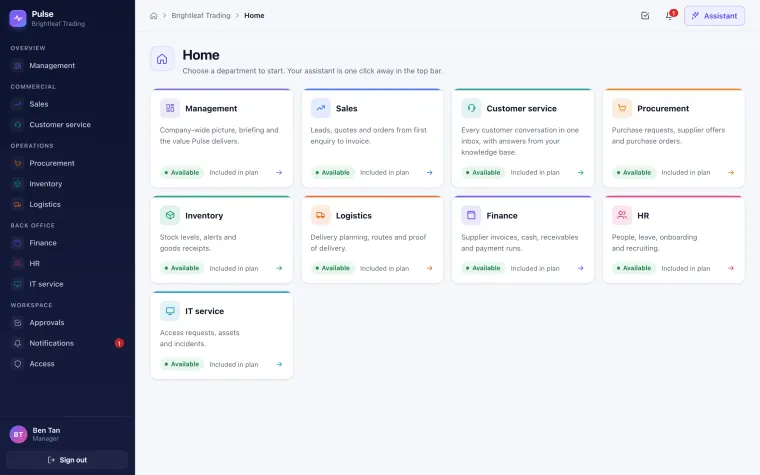
Task: Open the approvals checklist icon in top bar
Action: (x=645, y=16)
